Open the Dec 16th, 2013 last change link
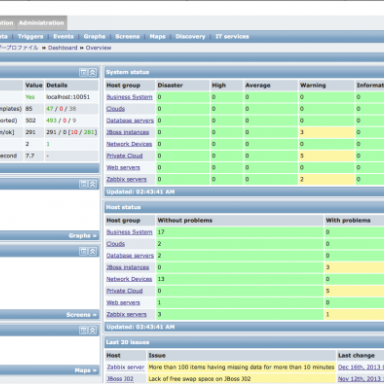Viewport: 384px width, 384px height. [x=361, y=367]
